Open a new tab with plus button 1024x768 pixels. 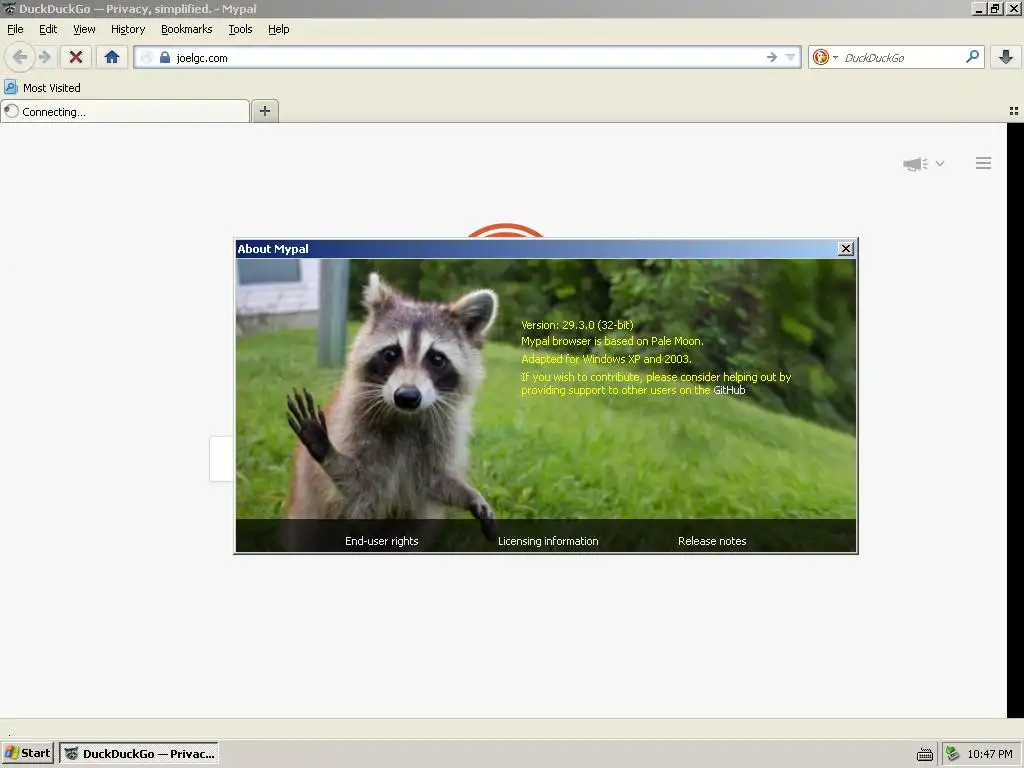(264, 111)
